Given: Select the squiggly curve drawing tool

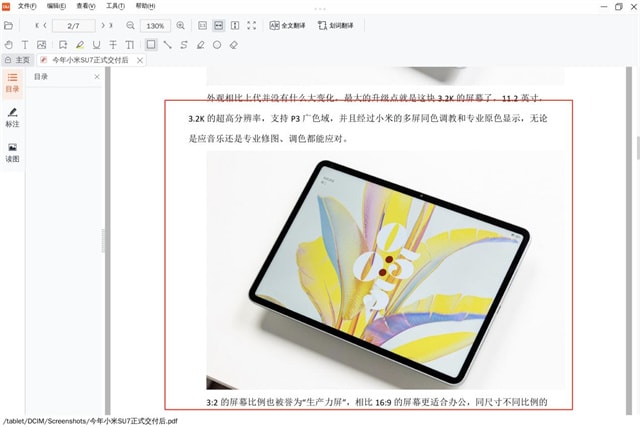Looking at the screenshot, I should click(x=184, y=45).
